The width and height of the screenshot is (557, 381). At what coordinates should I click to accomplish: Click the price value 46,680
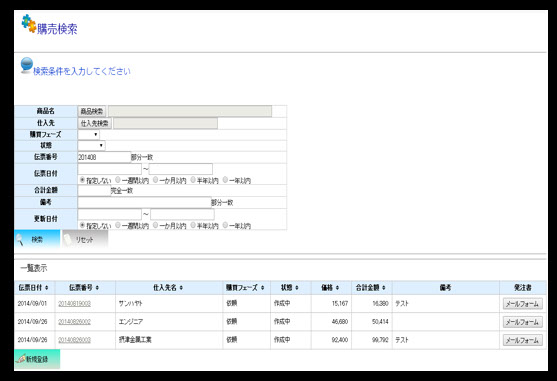pos(340,322)
